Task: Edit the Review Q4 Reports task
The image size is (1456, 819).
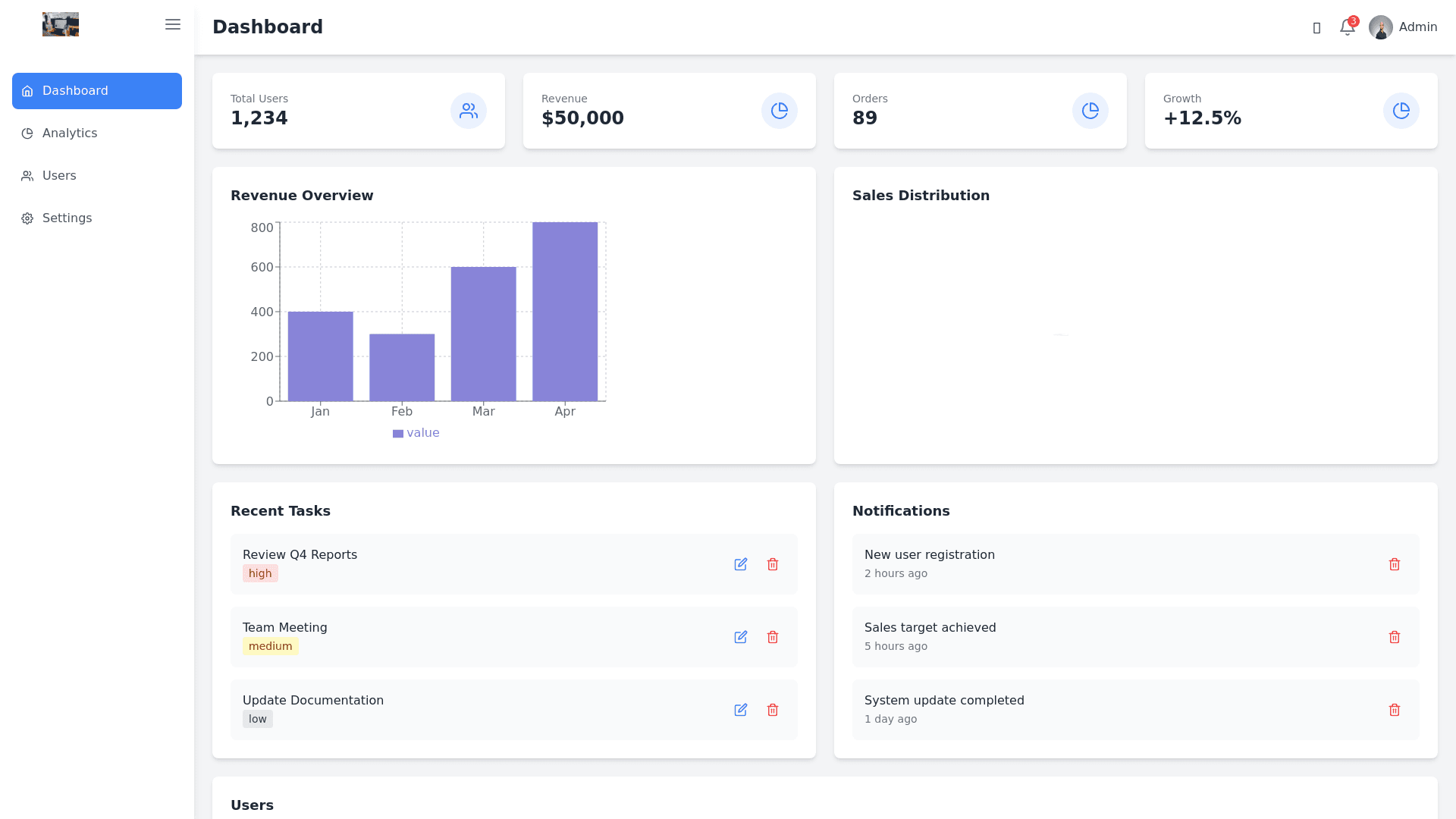Action: 741,564
